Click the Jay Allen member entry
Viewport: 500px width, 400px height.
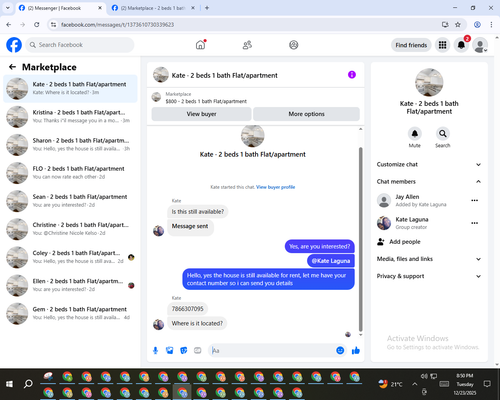click(x=422, y=200)
